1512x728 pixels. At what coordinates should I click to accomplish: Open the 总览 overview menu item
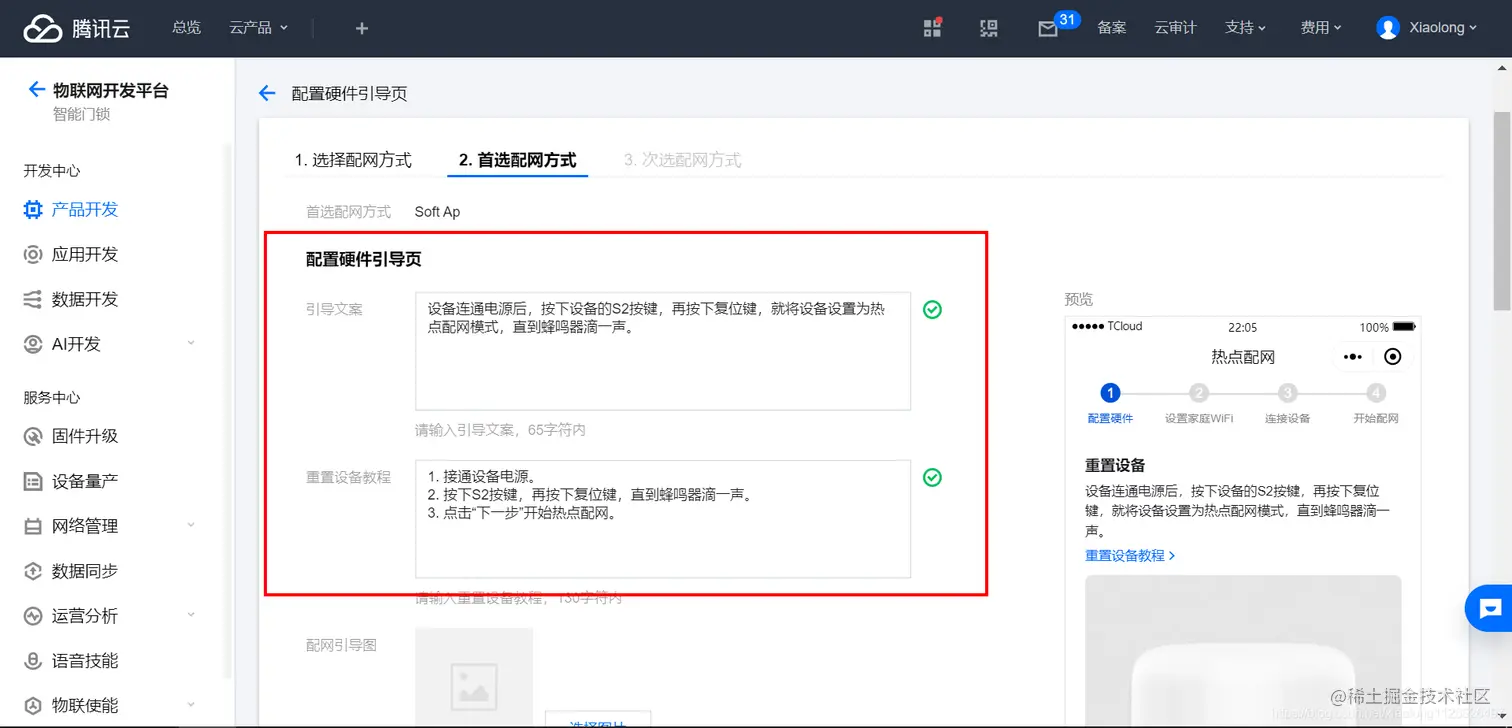coord(186,28)
